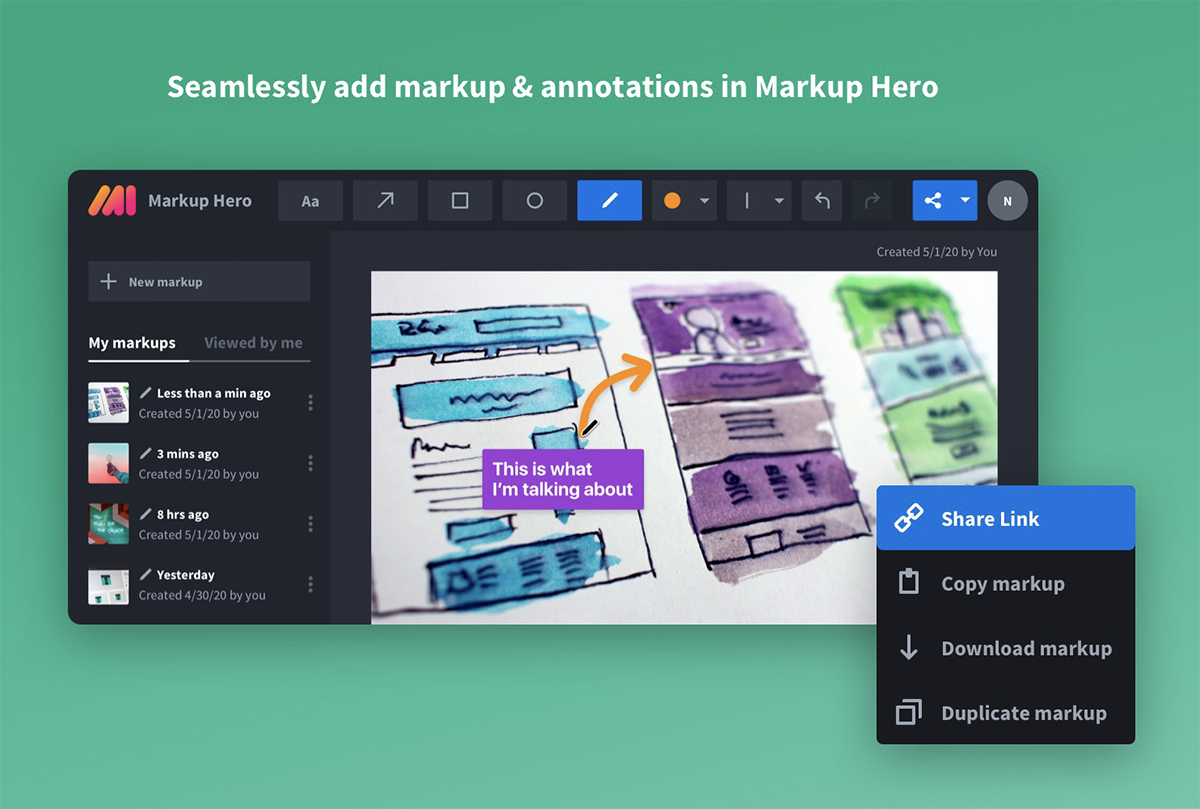Click Created 5/1/20 by You header text
Image resolution: width=1200 pixels, height=809 pixels.
click(x=937, y=252)
